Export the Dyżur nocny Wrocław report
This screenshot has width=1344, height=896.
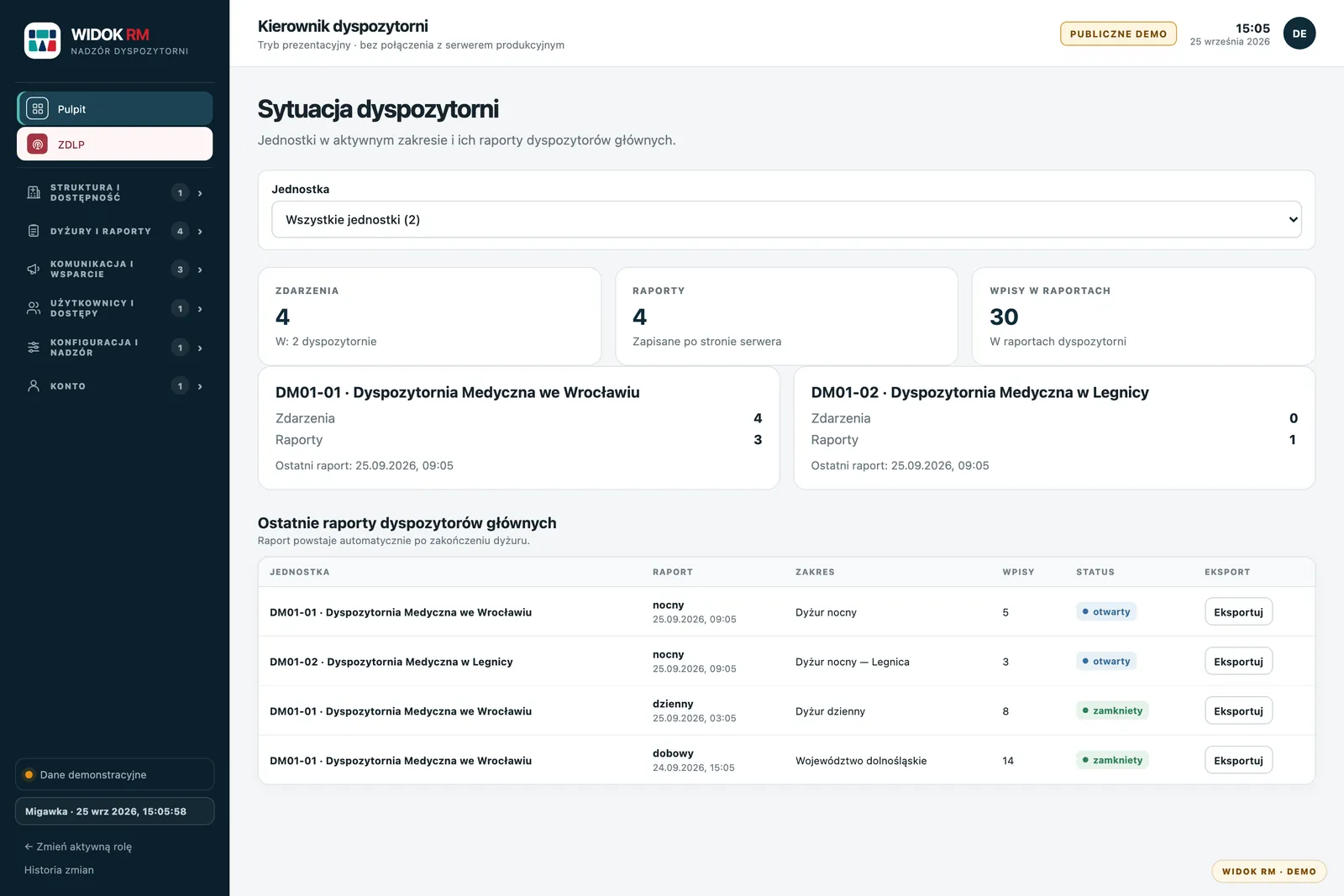1238,612
